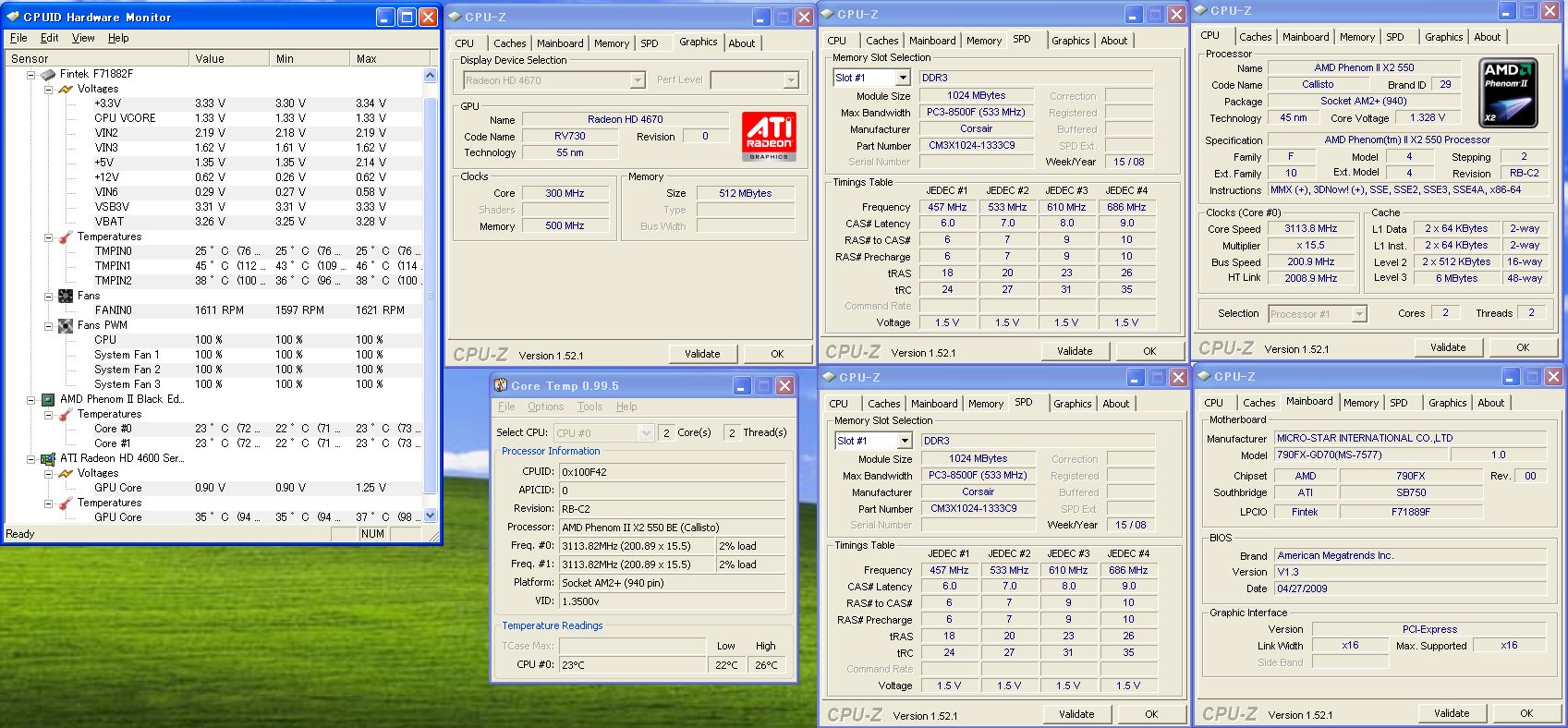Click the Voltages icon under Fintek F71882F

click(66, 89)
